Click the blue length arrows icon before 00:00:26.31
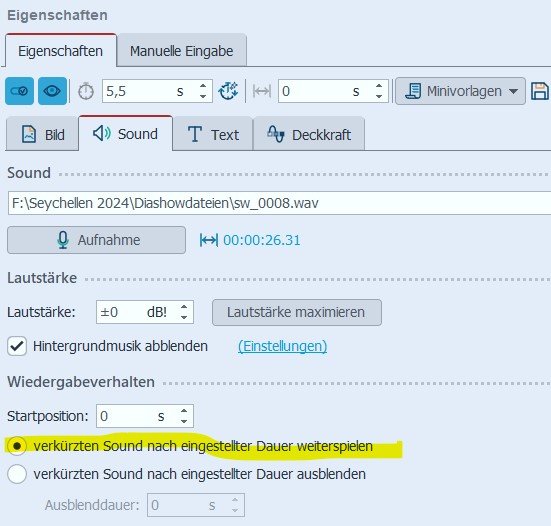This screenshot has width=551, height=526. [209, 240]
